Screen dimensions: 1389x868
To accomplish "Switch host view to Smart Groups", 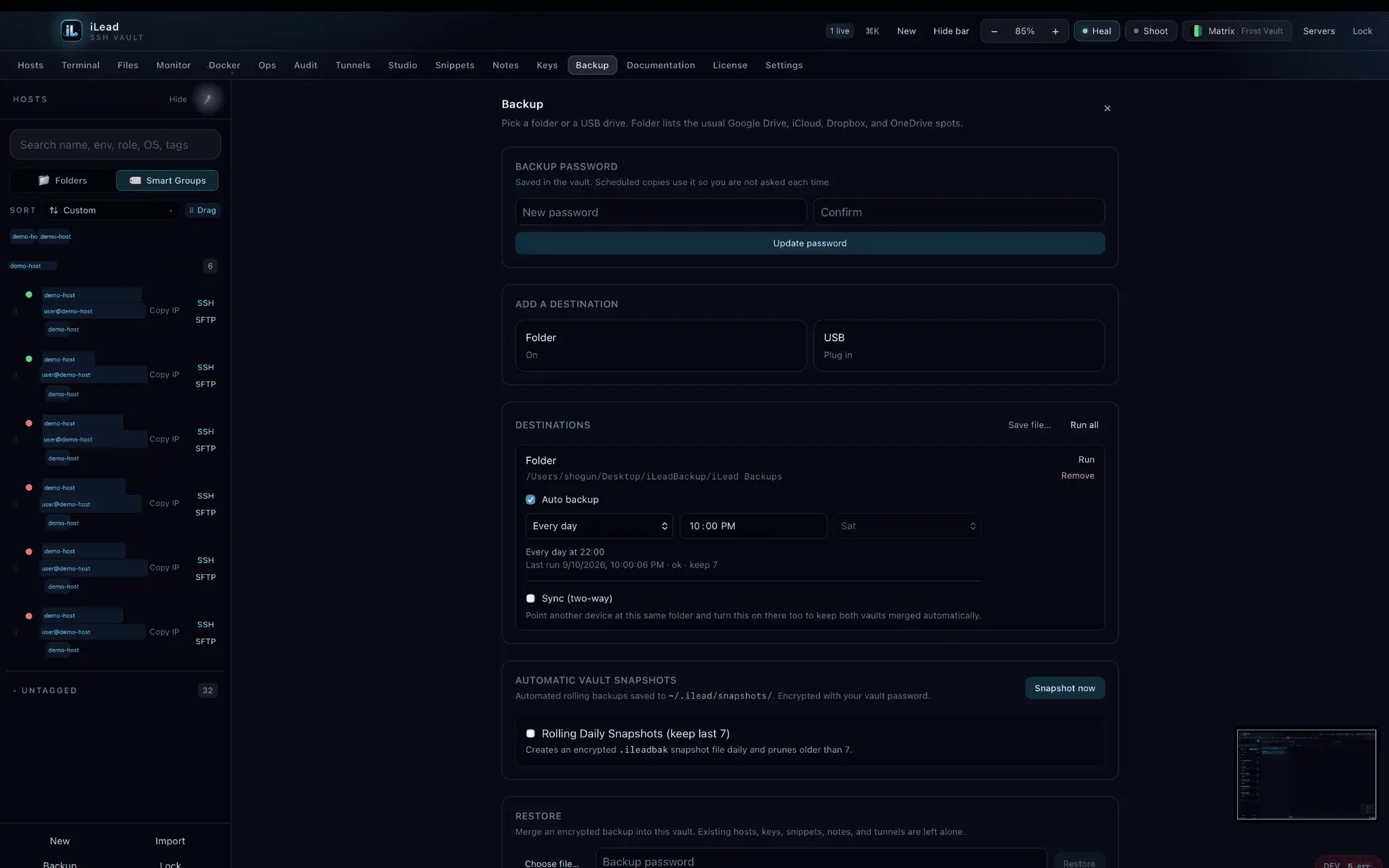I will [x=168, y=180].
